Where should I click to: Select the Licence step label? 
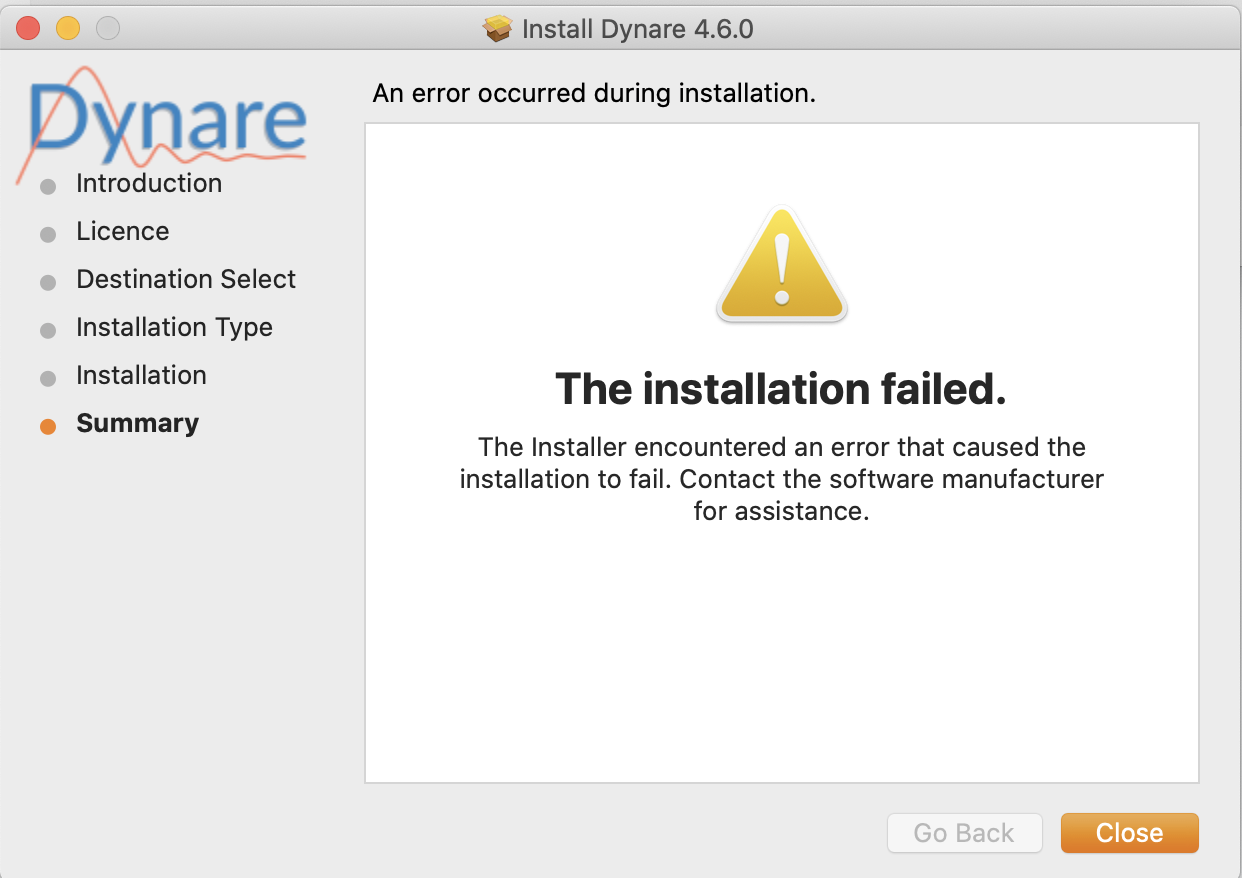point(123,231)
